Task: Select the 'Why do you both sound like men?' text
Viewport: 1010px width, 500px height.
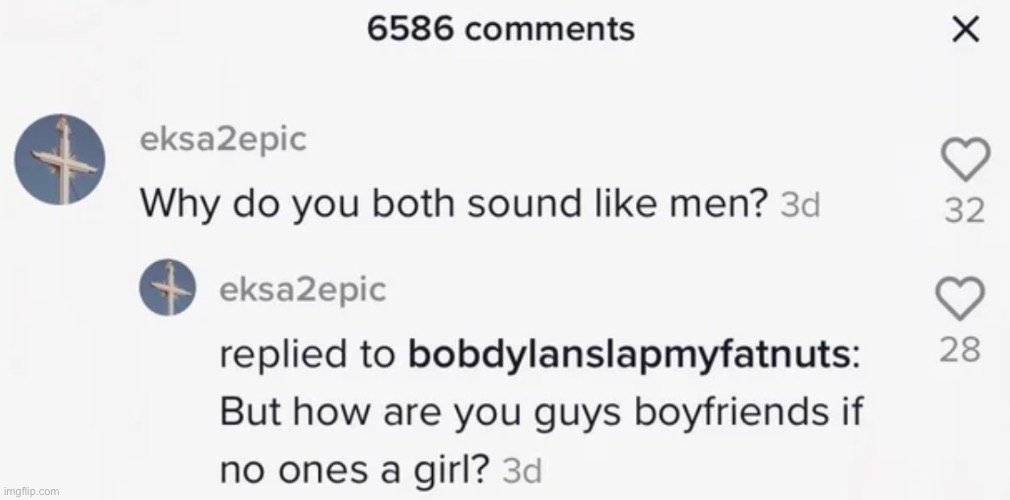Action: pos(453,203)
